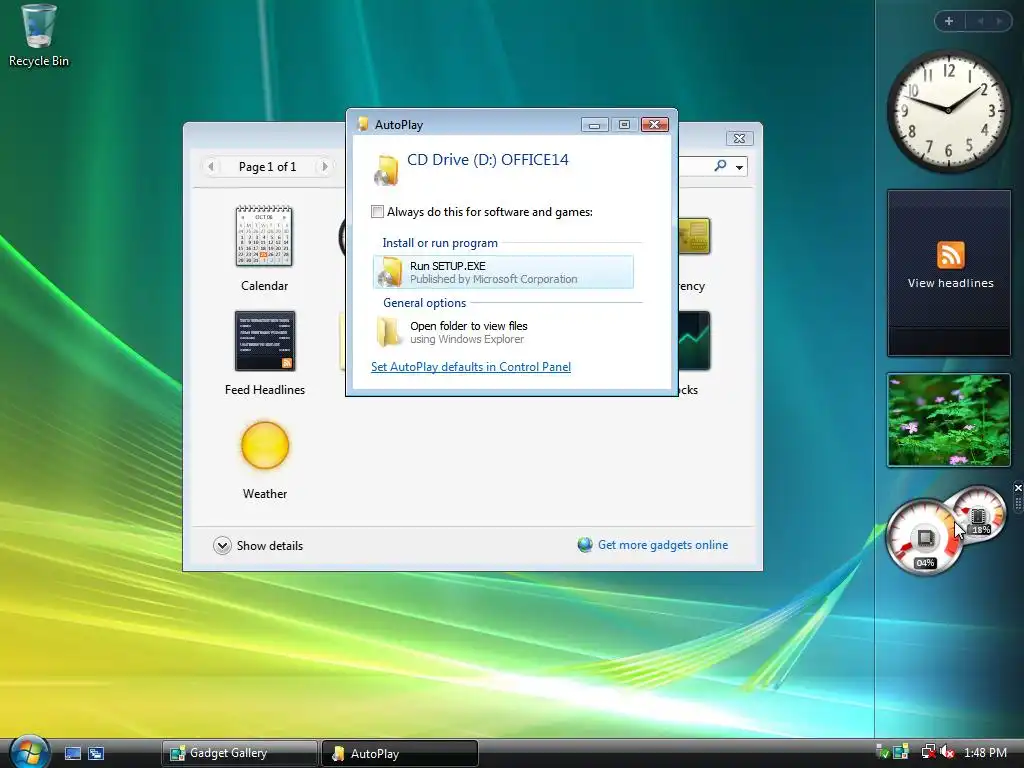
Task: Open the Recycle Bin on the desktop
Action: pyautogui.click(x=38, y=35)
